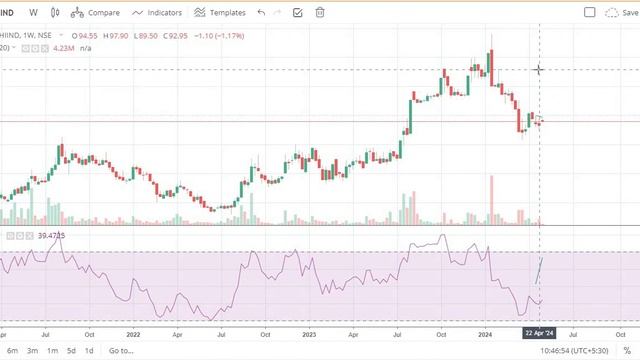
Task: Open the indicator Templates menu
Action: point(220,13)
